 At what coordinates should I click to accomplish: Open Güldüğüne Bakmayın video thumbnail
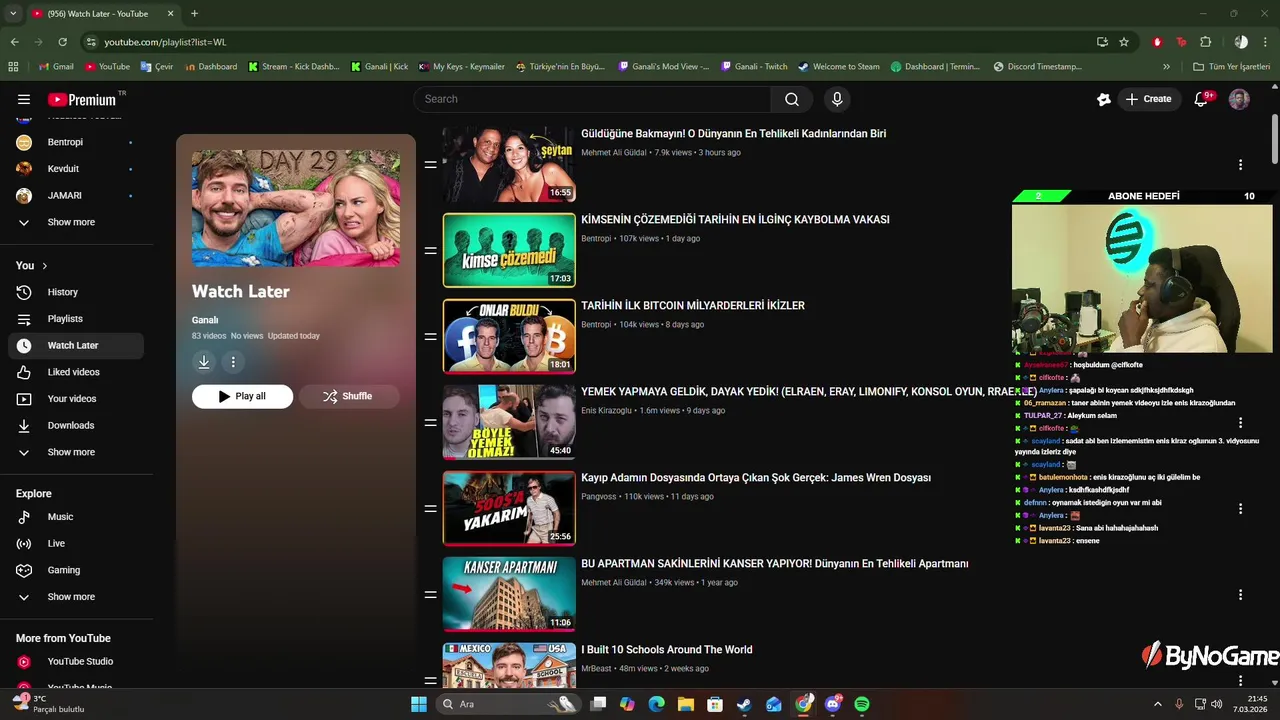tap(509, 165)
